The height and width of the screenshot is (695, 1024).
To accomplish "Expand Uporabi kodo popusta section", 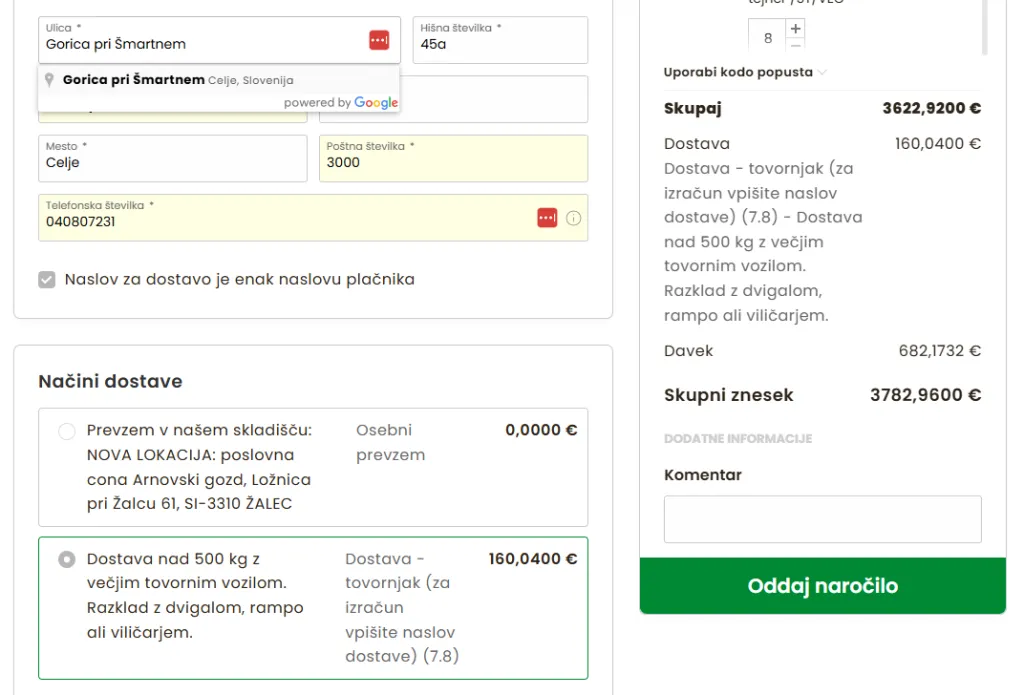I will [x=738, y=72].
